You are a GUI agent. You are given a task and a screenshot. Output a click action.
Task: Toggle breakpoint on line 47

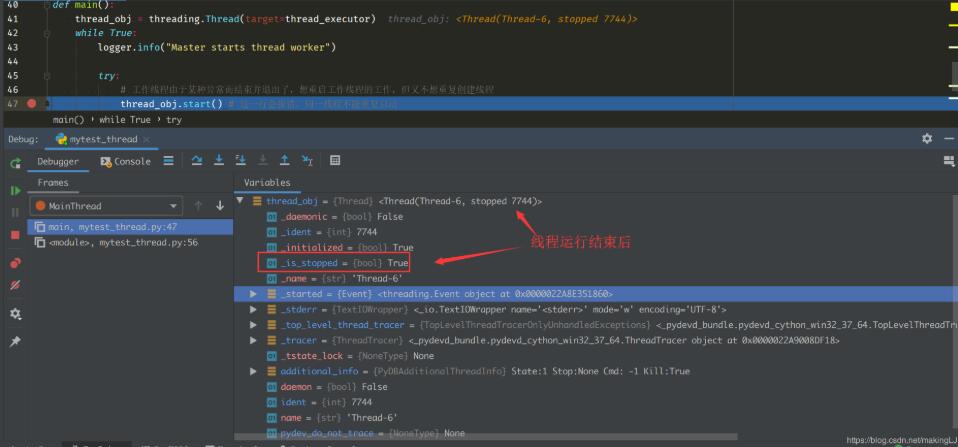pyautogui.click(x=32, y=104)
